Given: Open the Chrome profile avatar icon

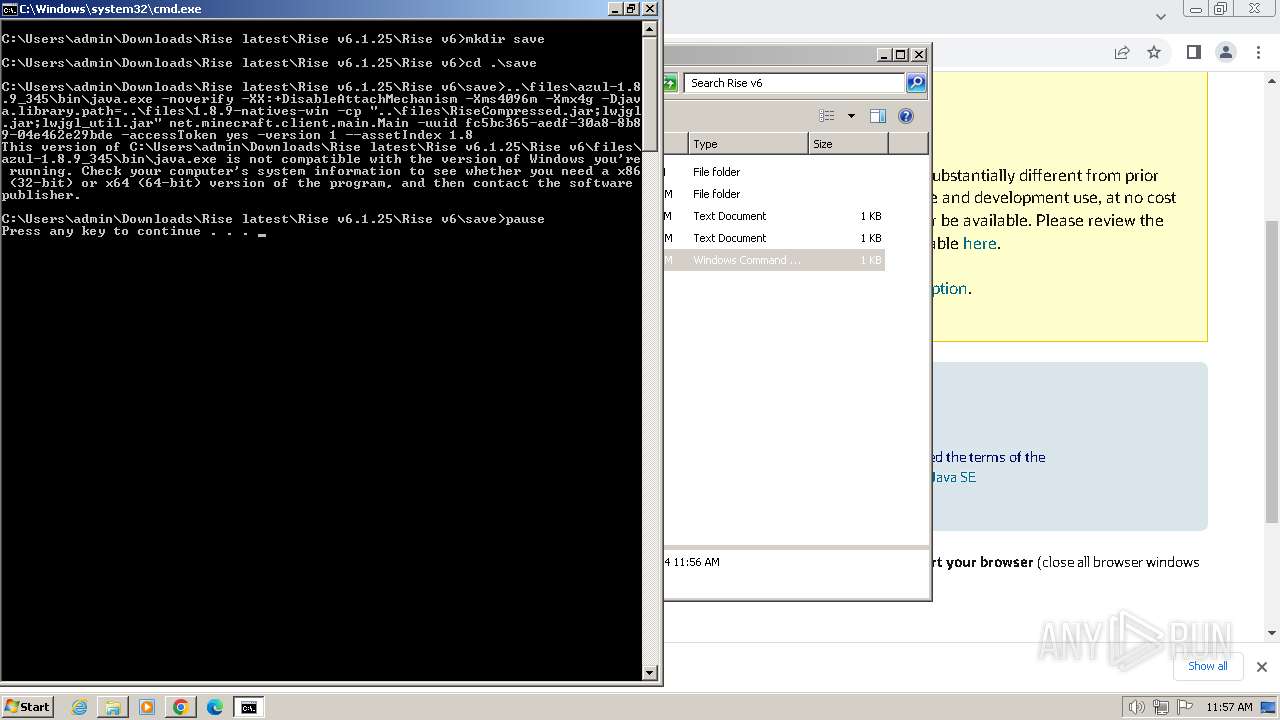Looking at the screenshot, I should click(1226, 52).
